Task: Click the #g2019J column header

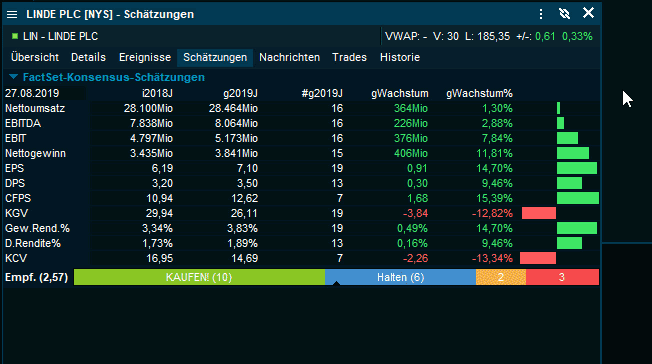Action: click(x=322, y=93)
